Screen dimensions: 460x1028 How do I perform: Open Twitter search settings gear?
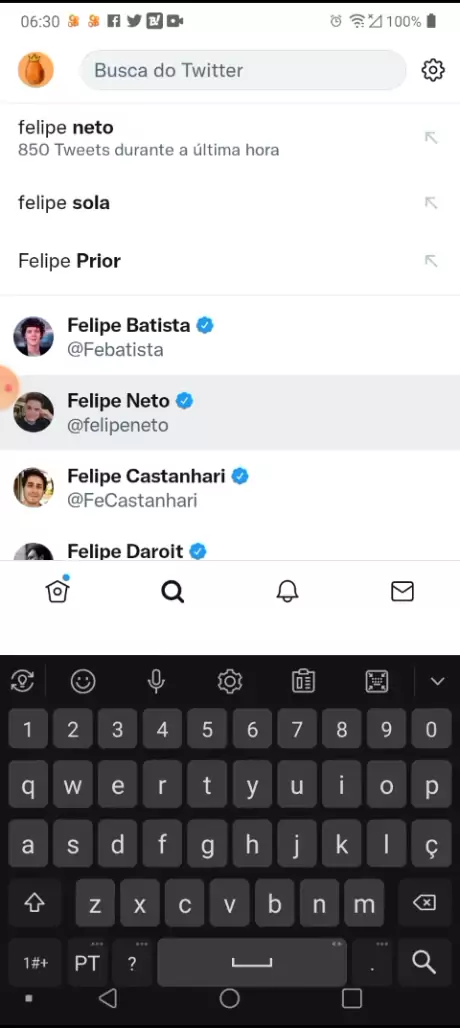[x=432, y=69]
